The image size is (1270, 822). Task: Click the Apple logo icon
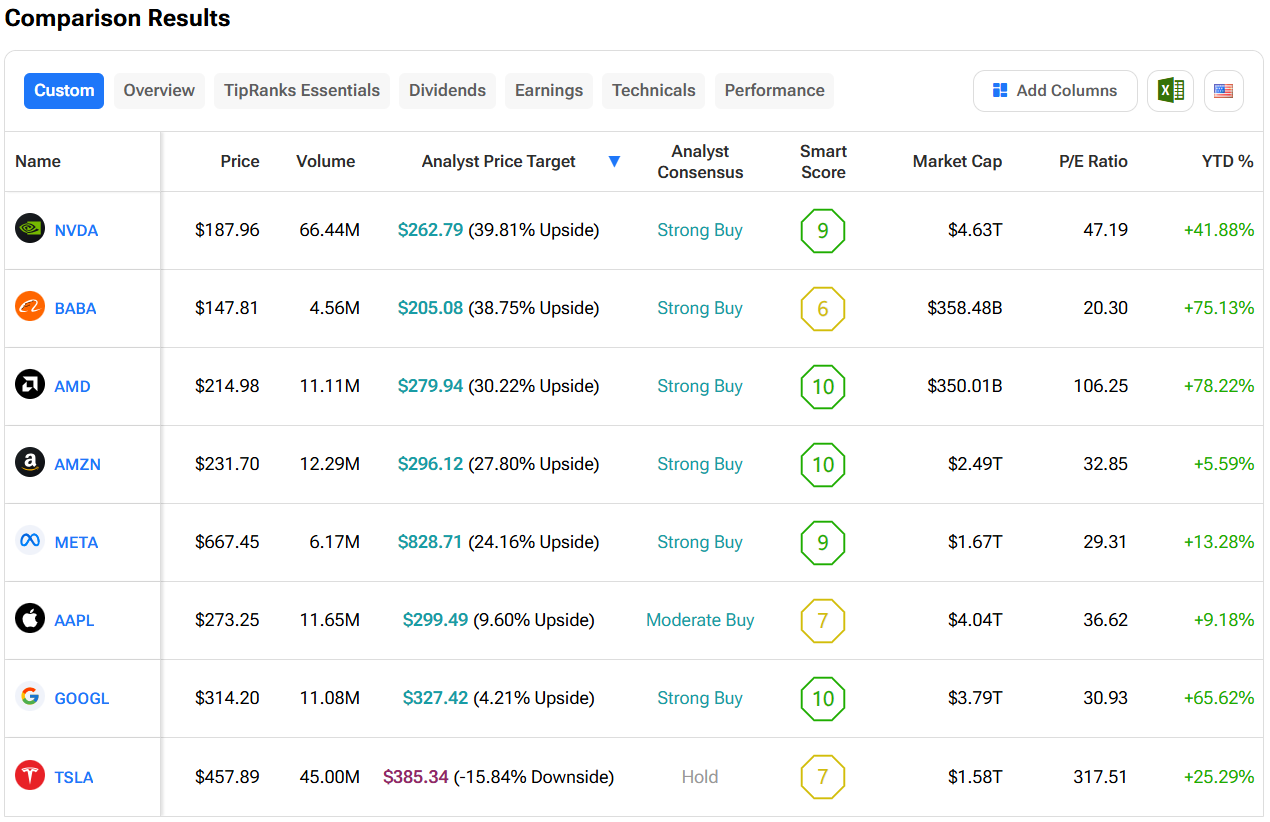(30, 619)
